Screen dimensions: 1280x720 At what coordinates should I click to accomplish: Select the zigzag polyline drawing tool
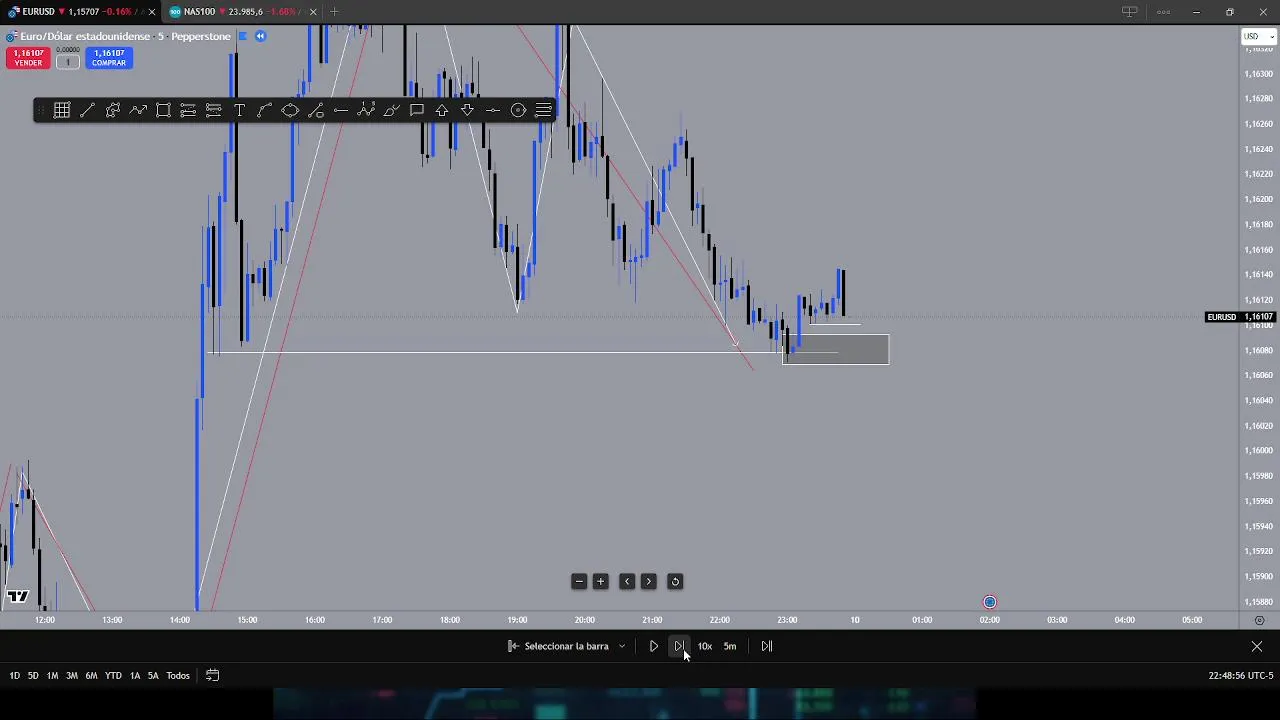138,110
